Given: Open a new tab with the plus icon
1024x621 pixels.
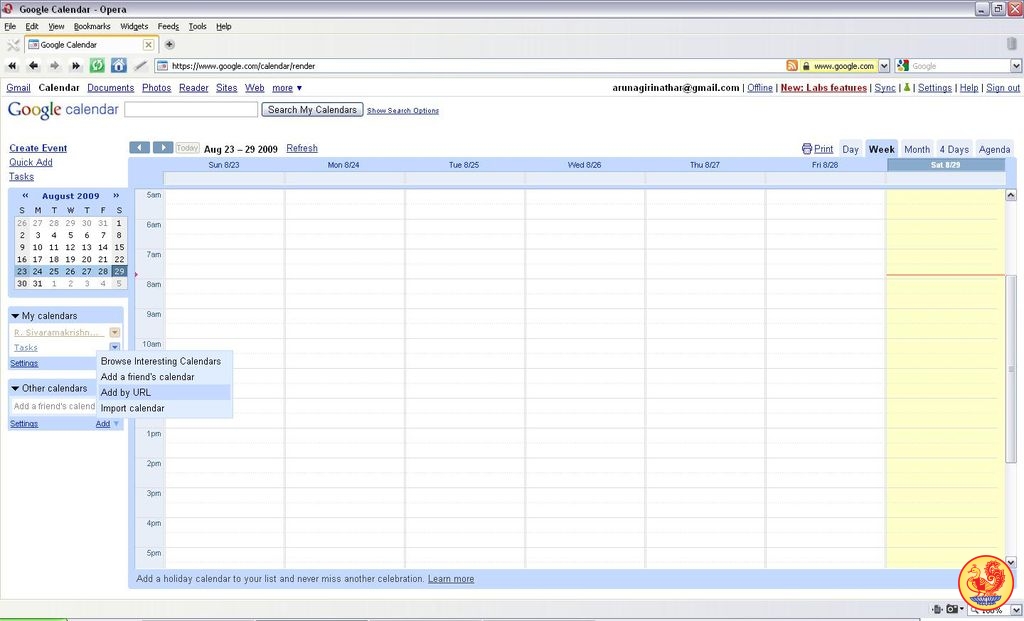Looking at the screenshot, I should (169, 44).
